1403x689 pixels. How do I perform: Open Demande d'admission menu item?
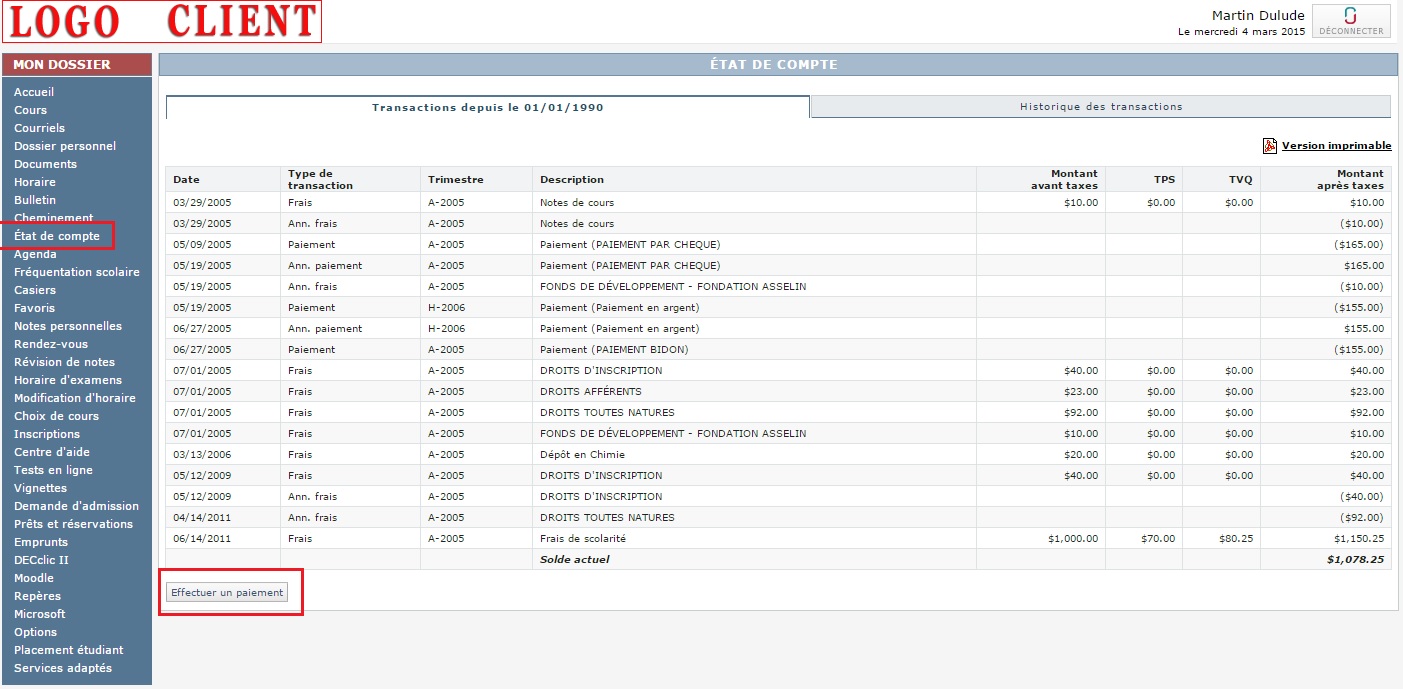(76, 506)
